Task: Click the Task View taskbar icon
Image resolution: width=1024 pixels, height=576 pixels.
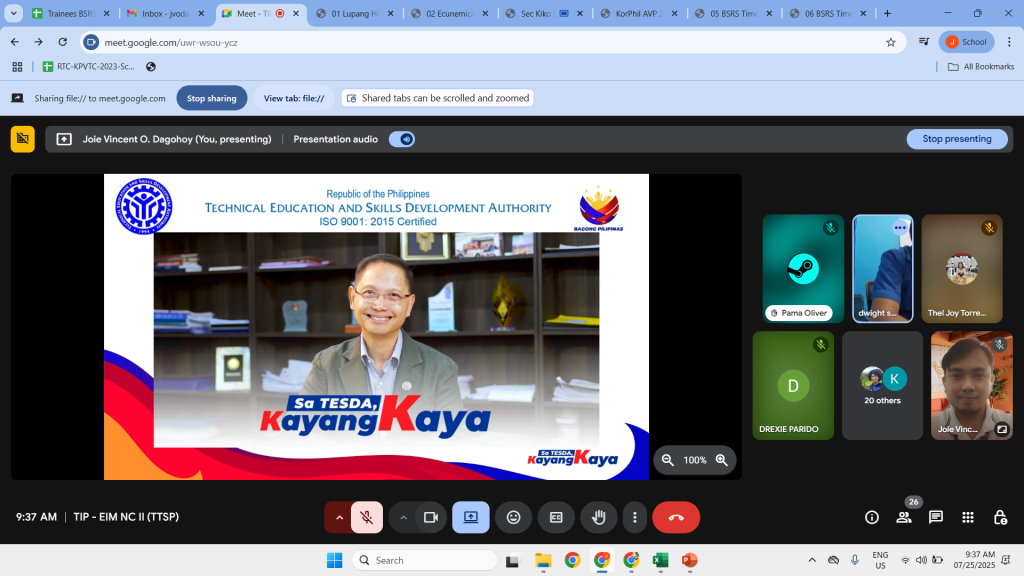Action: [513, 560]
